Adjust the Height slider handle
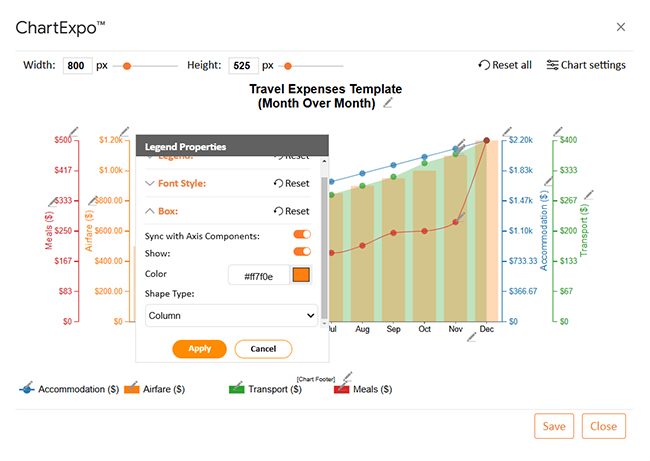Screen dimensions: 650x461 click(288, 66)
